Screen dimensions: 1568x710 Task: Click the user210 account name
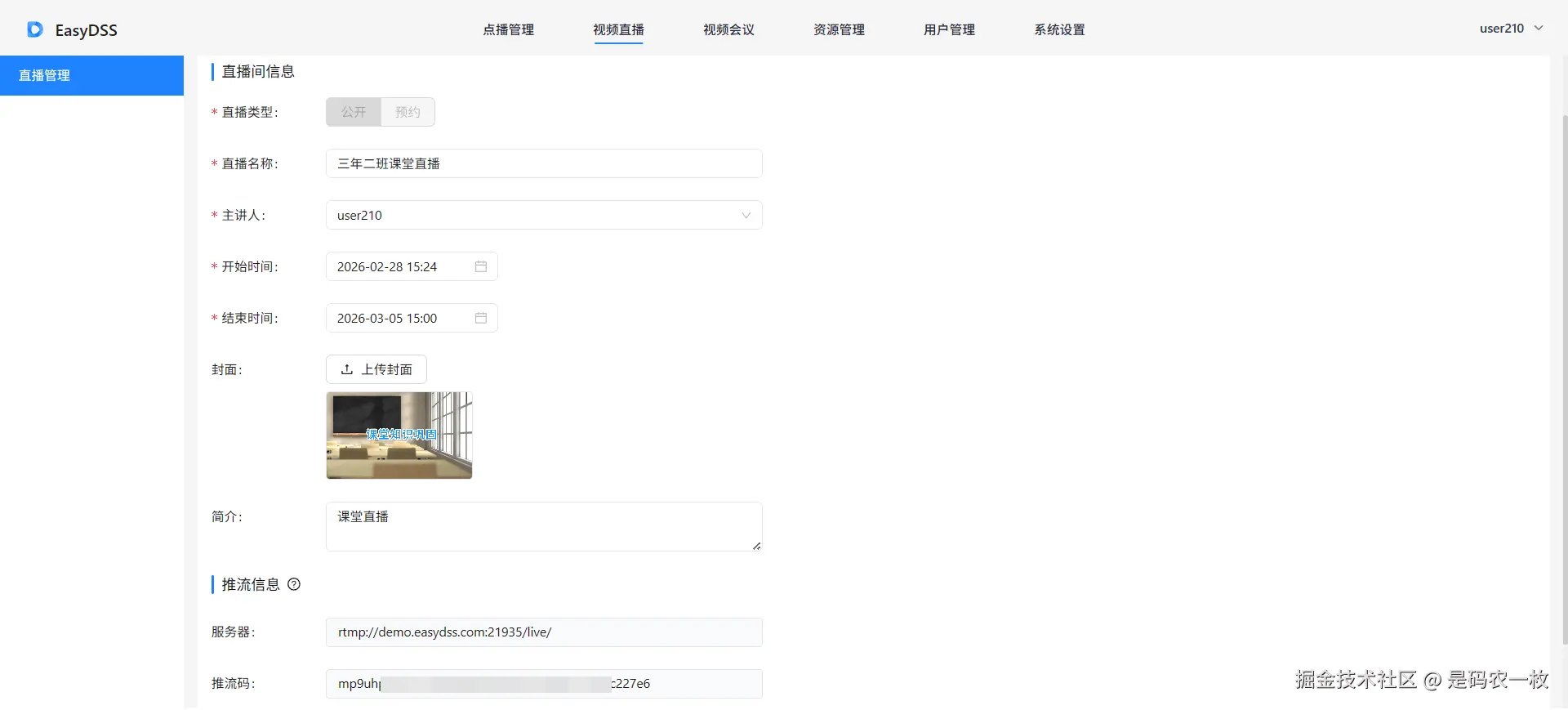(1501, 28)
